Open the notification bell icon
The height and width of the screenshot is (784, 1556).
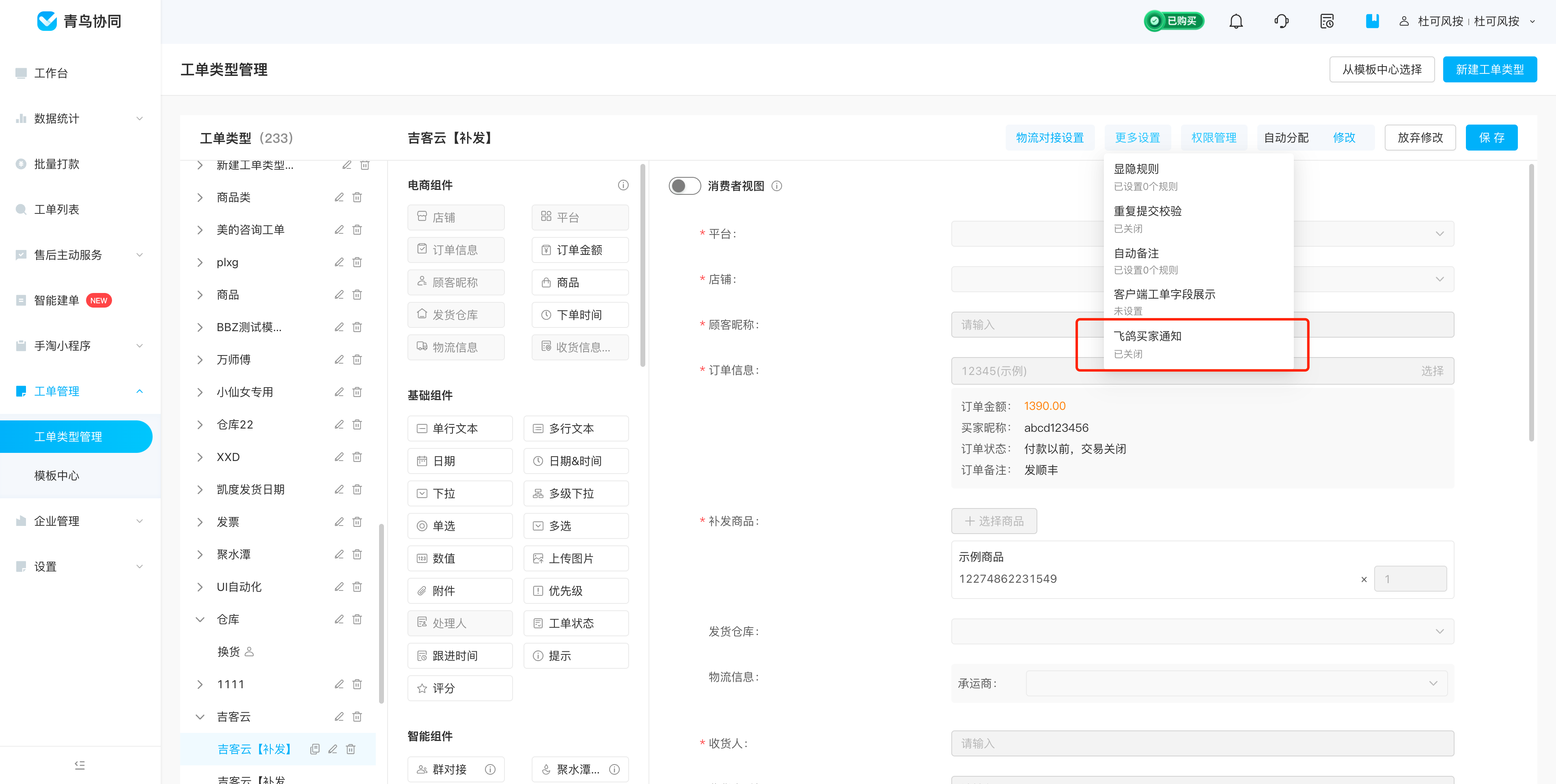pos(1236,22)
